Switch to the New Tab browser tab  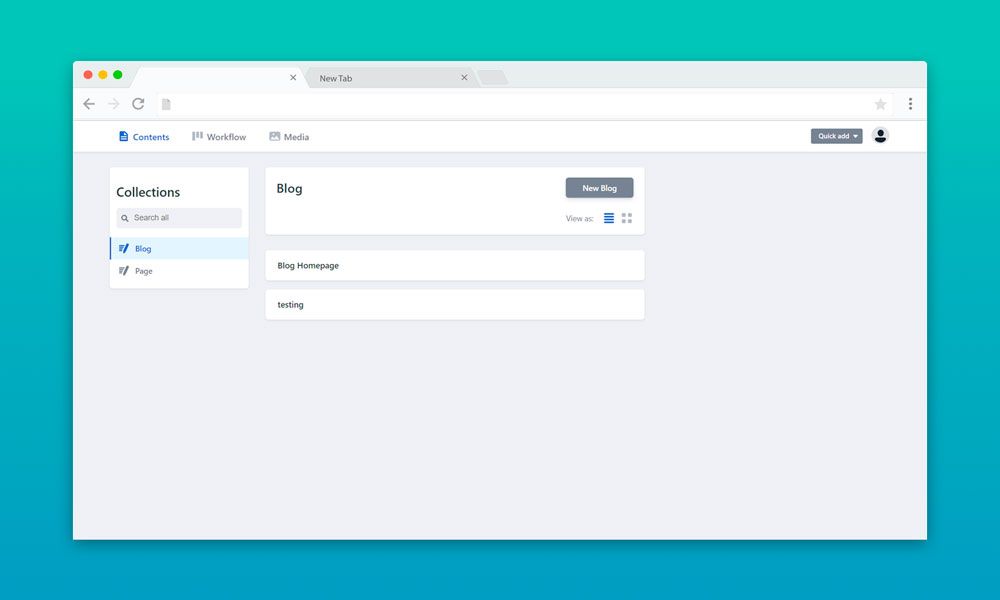tap(390, 78)
